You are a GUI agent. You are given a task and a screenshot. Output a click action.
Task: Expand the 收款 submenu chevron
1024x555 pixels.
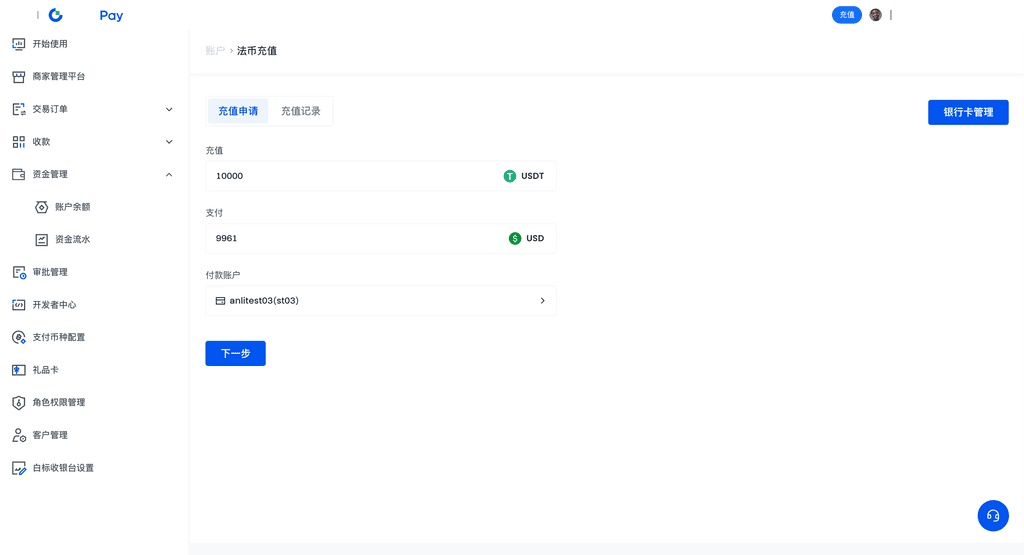tap(169, 142)
